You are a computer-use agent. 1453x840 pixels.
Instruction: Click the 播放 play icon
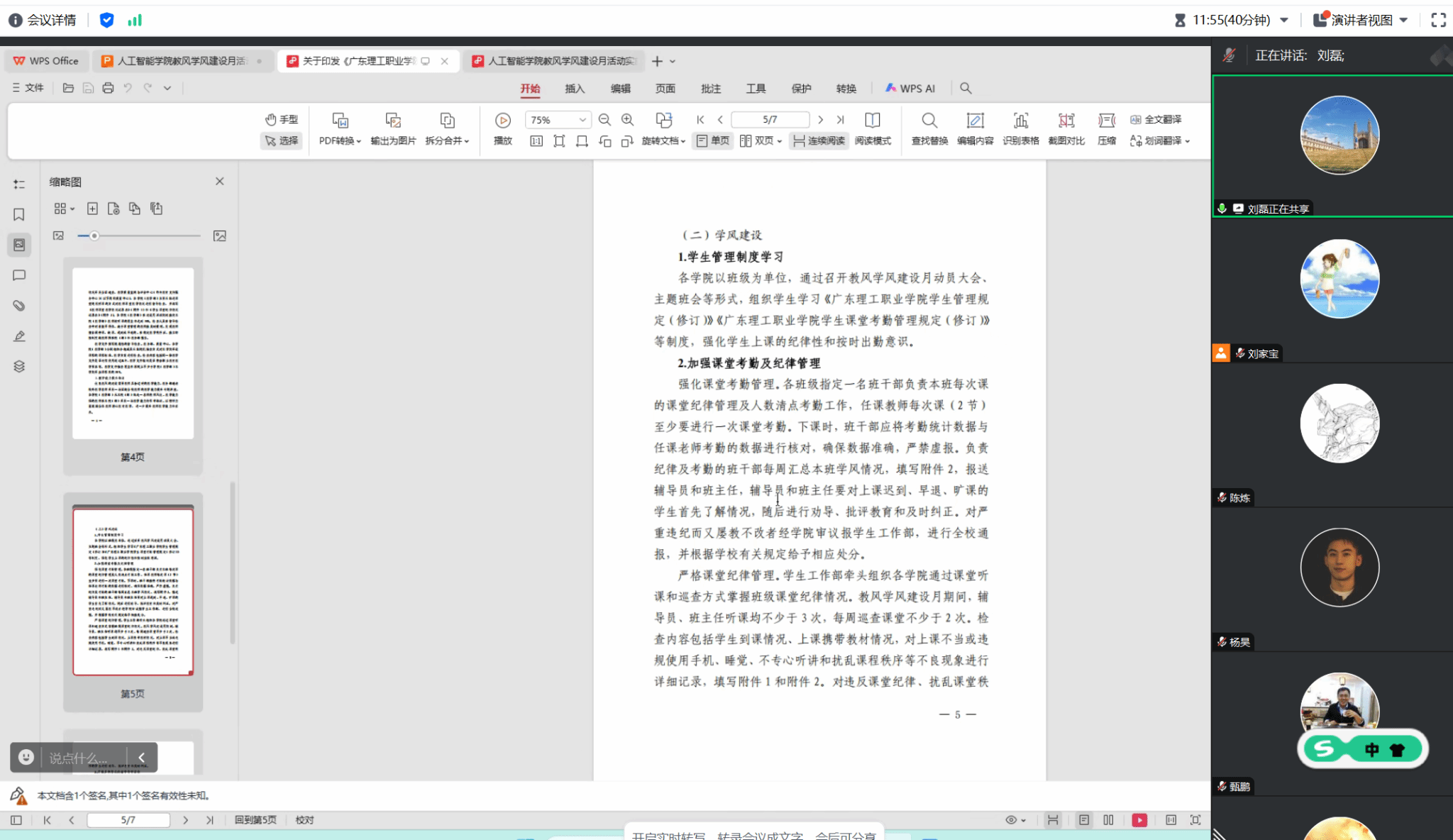tap(503, 121)
